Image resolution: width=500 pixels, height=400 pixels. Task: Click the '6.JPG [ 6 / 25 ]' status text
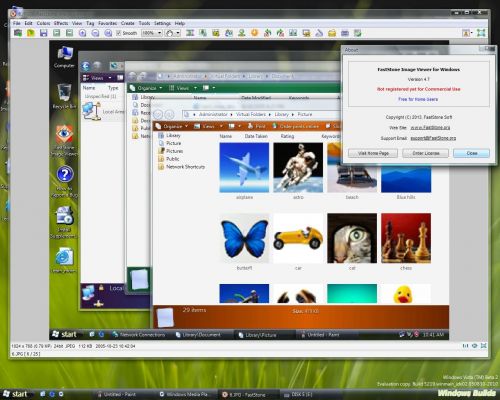tap(26, 354)
